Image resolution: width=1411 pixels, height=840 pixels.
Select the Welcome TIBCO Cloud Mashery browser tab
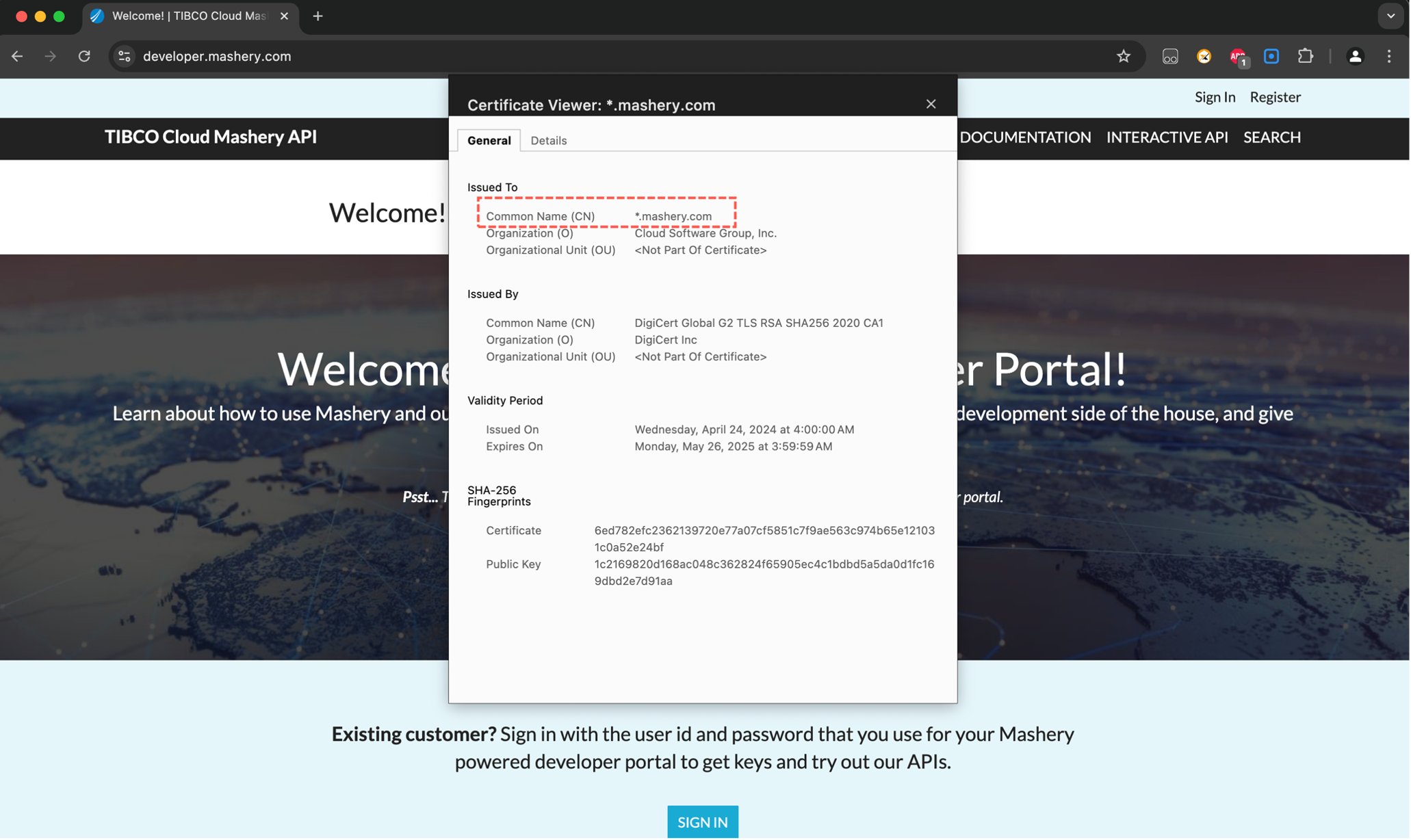[x=189, y=16]
